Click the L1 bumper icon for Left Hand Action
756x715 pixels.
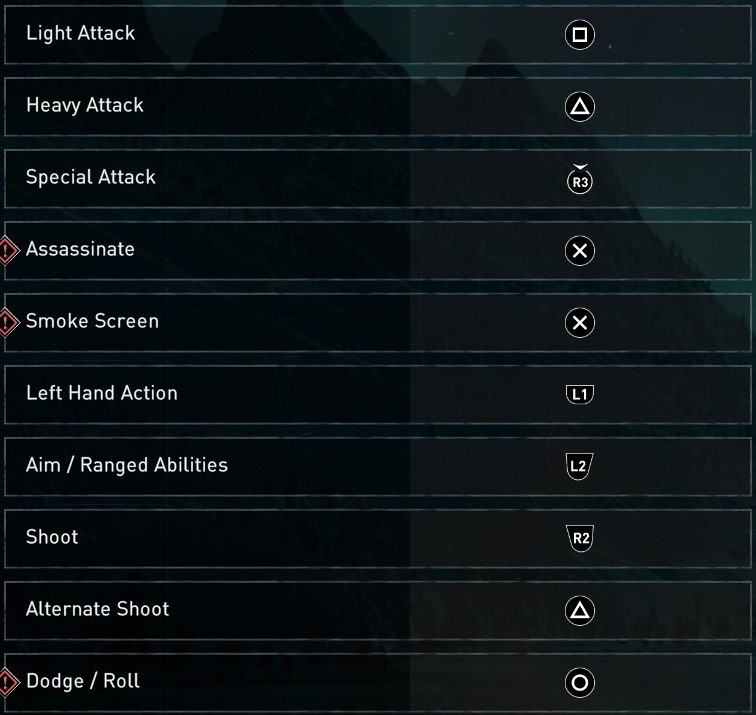coord(579,395)
